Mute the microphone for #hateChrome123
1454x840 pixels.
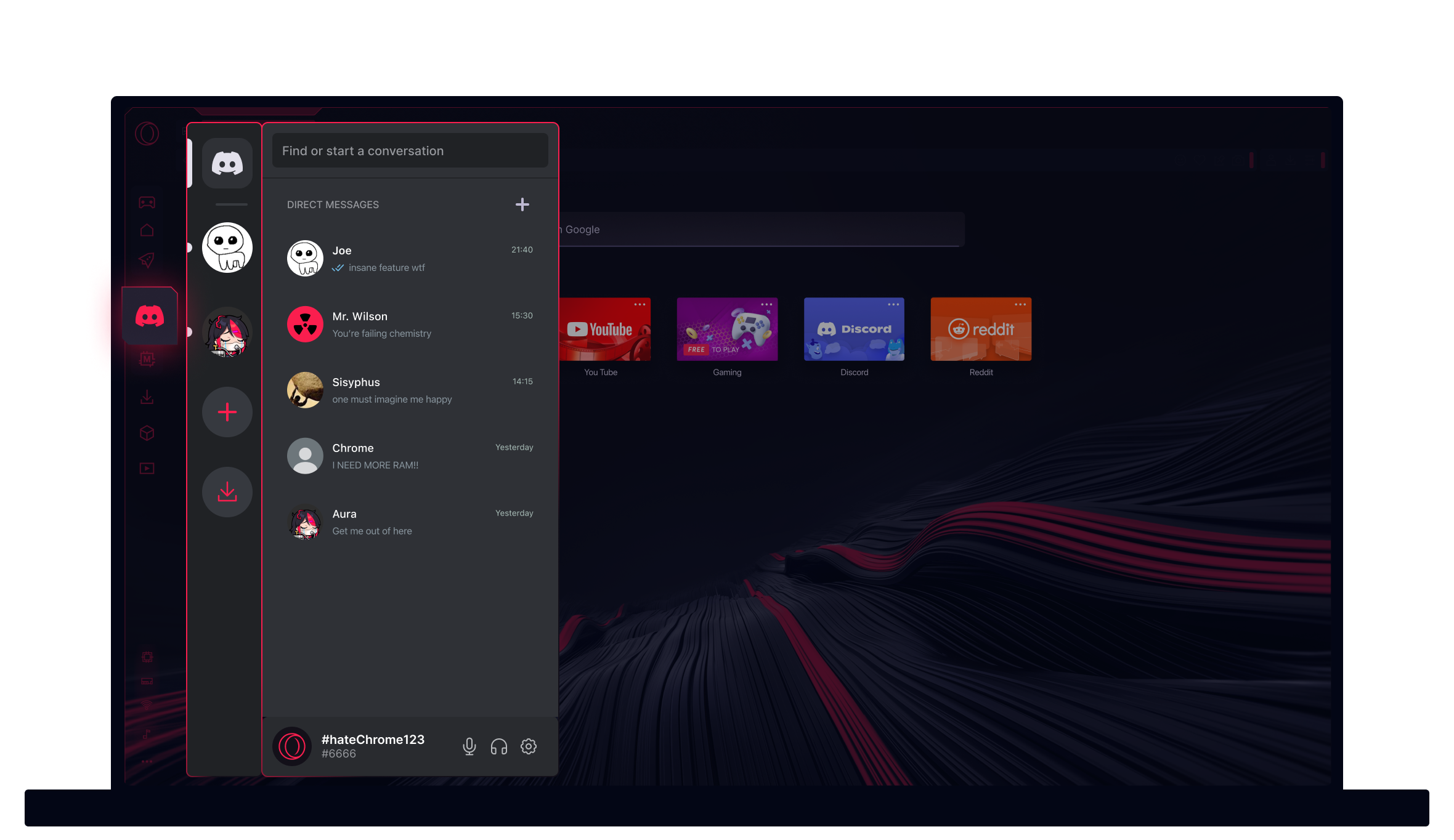469,746
